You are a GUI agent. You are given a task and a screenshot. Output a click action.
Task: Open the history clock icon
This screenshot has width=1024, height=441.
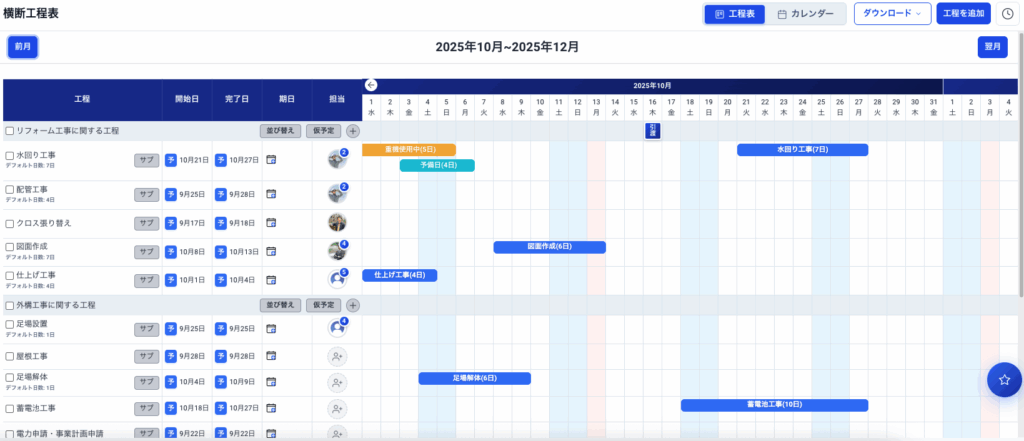[x=1006, y=14]
